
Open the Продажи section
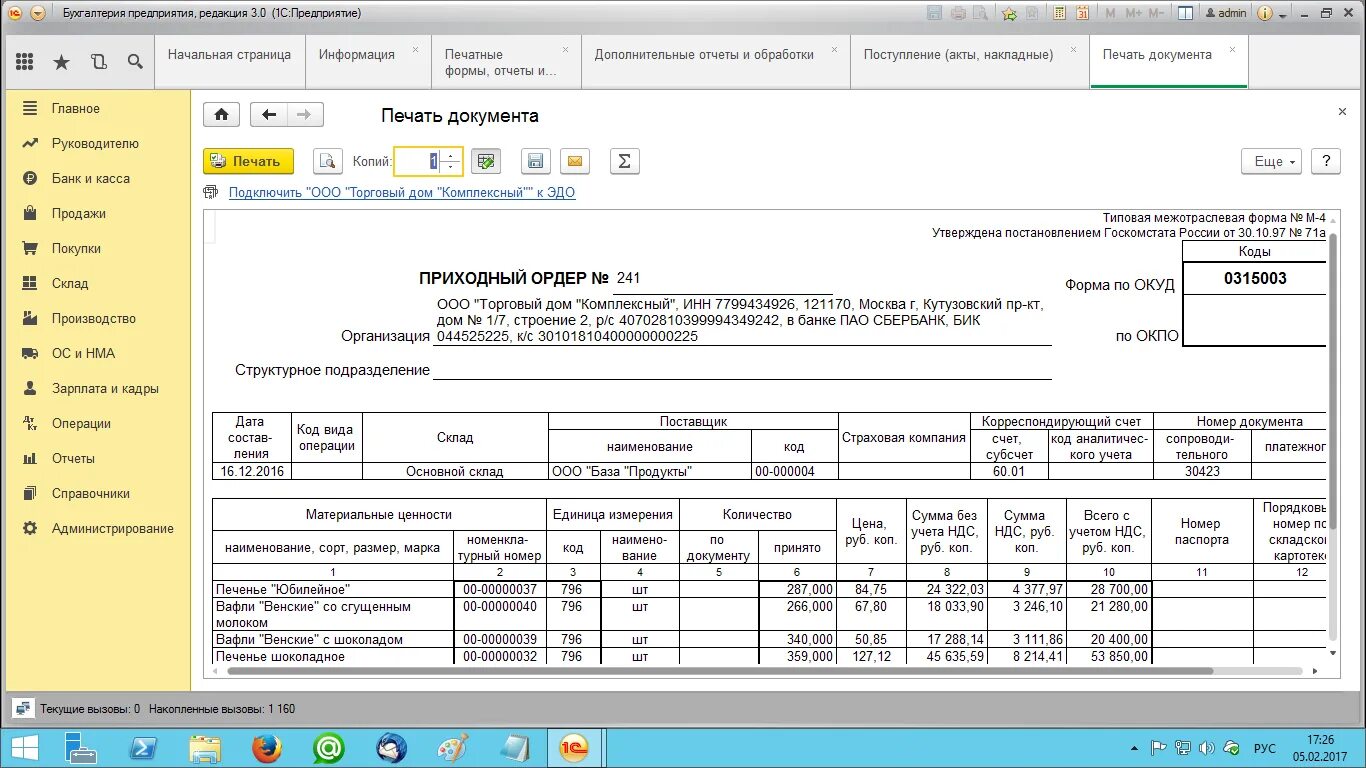[96, 213]
